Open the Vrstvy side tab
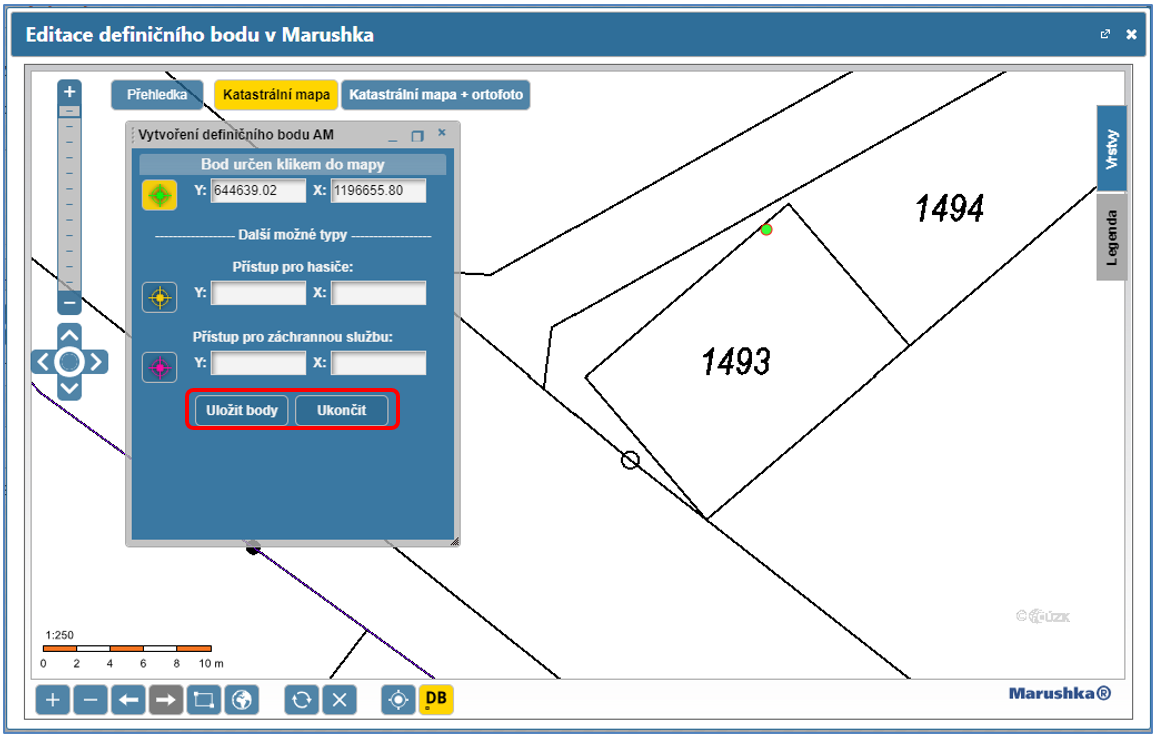 point(1112,148)
